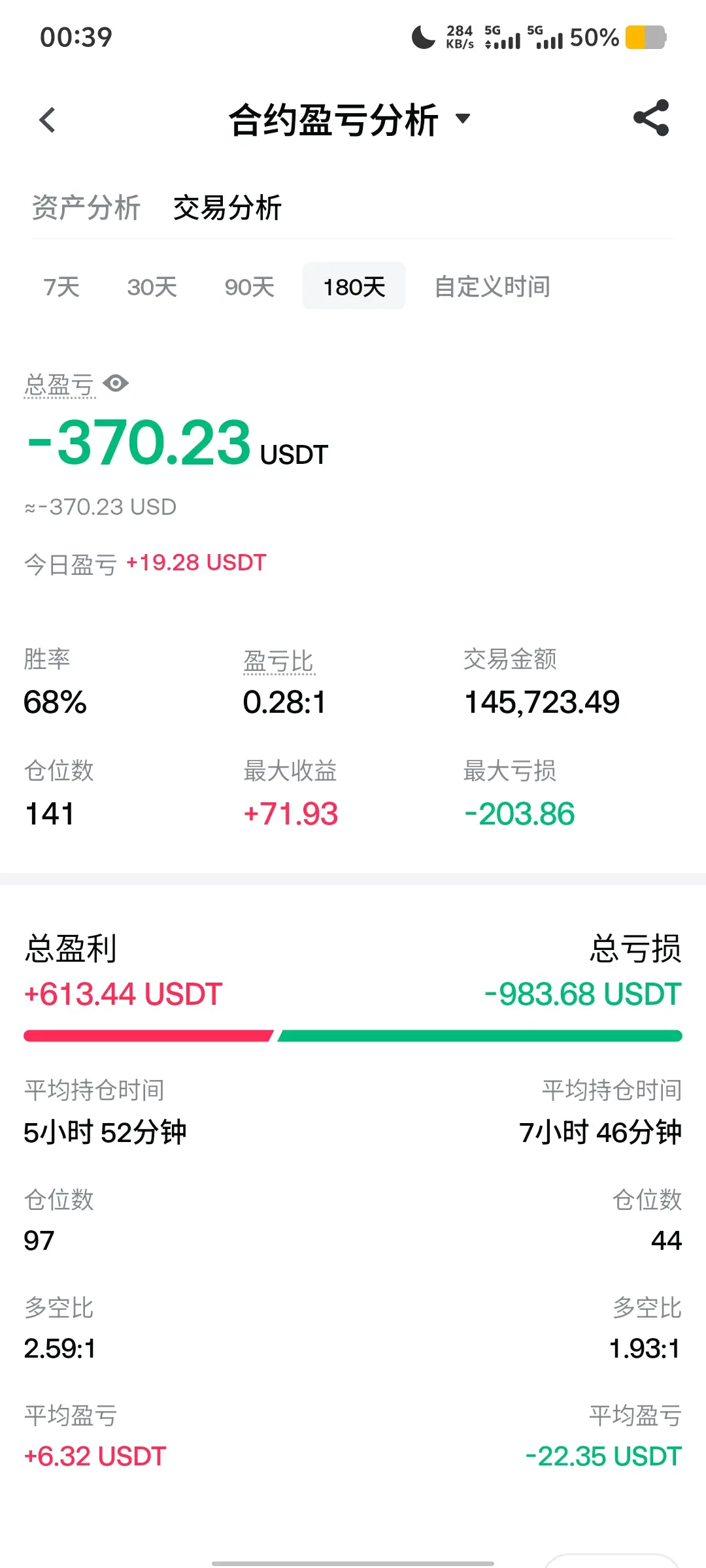
Task: Open 自定义时间 custom date picker
Action: click(492, 287)
